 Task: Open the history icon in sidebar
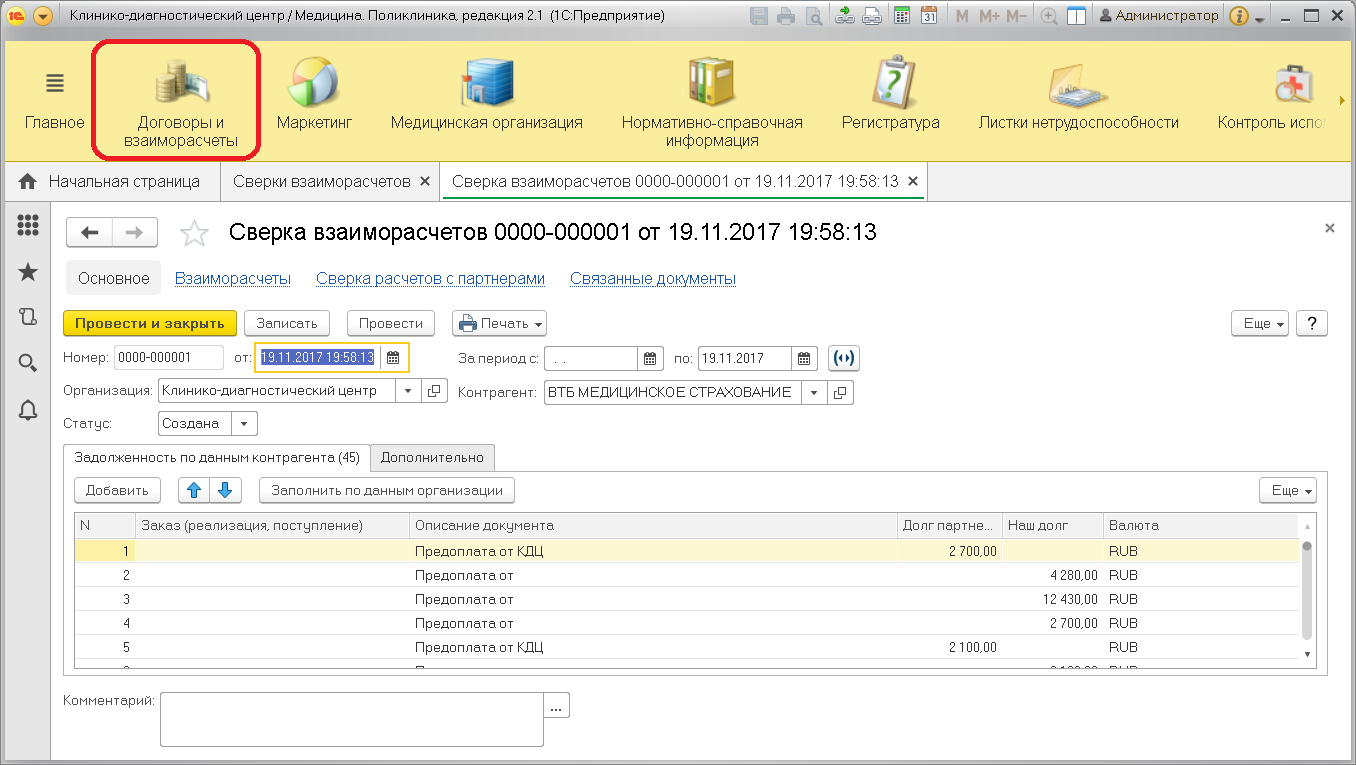pos(28,317)
